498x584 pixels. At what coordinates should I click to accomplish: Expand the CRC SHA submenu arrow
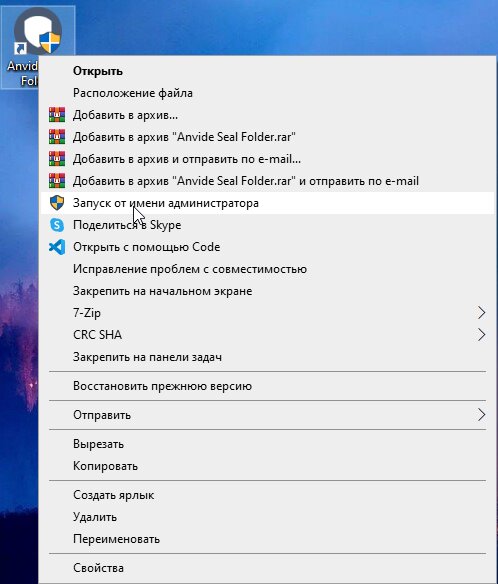click(x=481, y=335)
